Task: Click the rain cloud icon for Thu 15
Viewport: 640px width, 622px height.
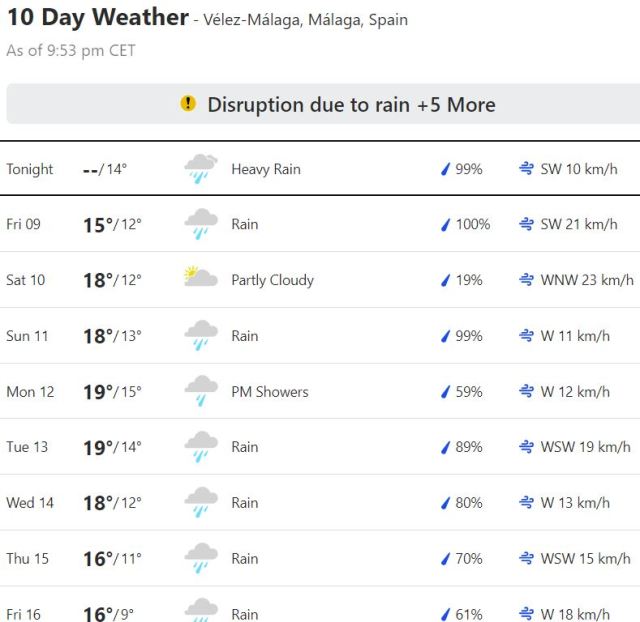Action: click(201, 559)
